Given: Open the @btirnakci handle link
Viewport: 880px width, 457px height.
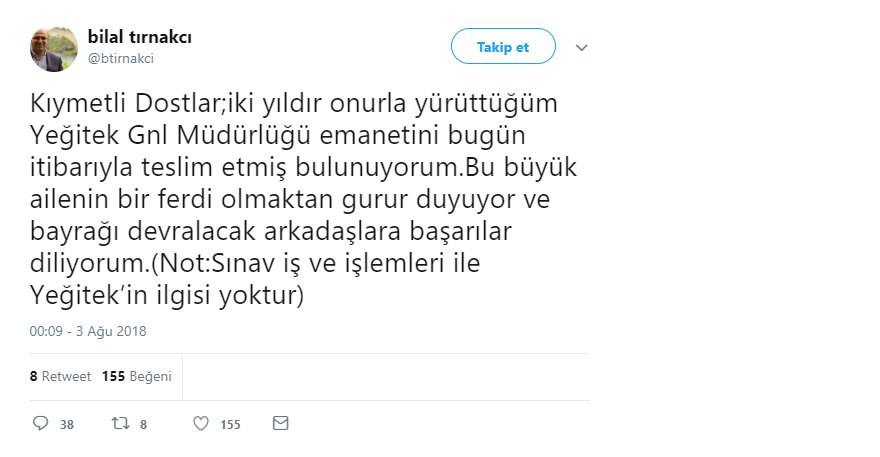Looking at the screenshot, I should [121, 58].
